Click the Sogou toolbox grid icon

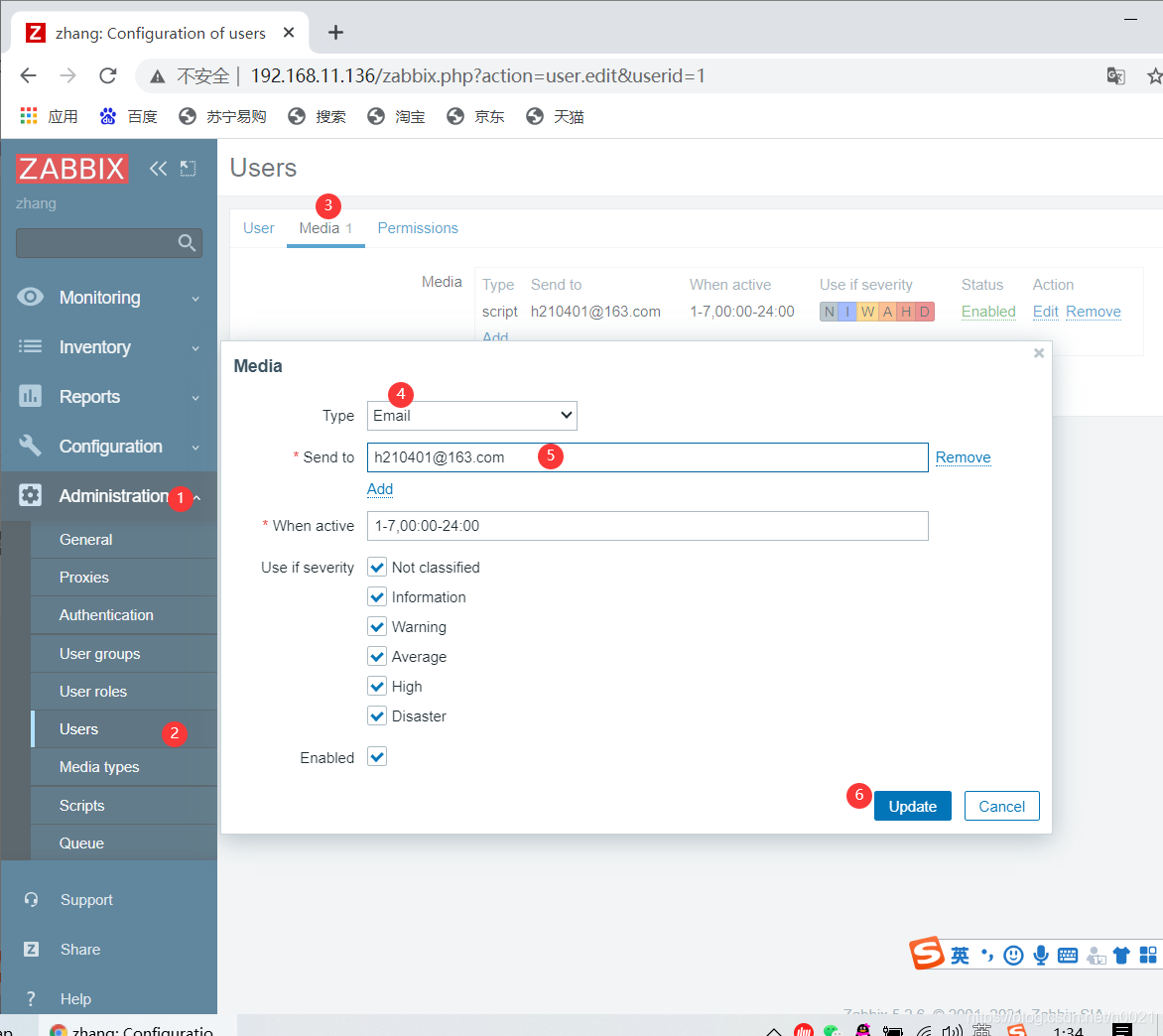[1148, 956]
